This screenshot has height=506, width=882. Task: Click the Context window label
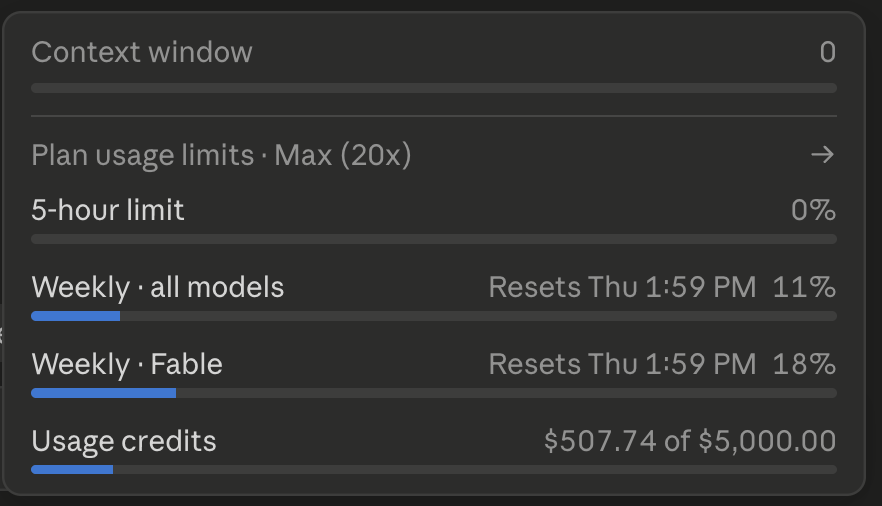[142, 52]
